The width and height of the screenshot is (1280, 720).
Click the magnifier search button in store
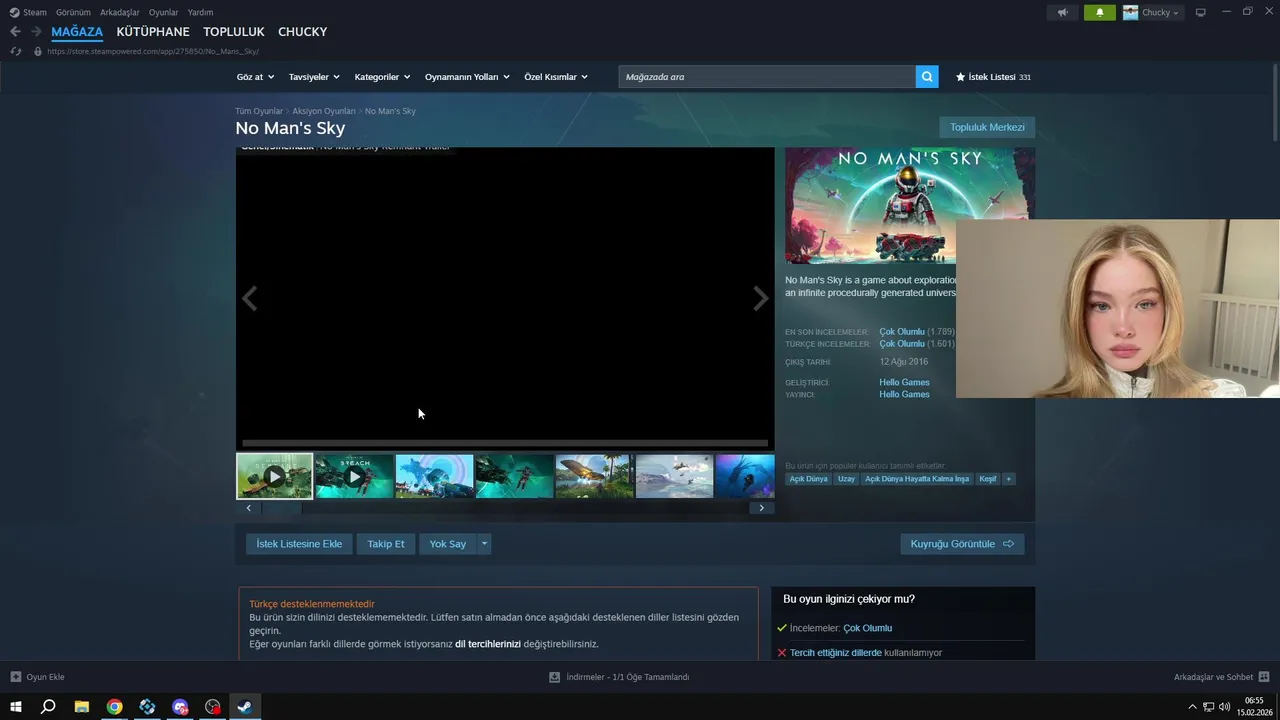point(927,77)
